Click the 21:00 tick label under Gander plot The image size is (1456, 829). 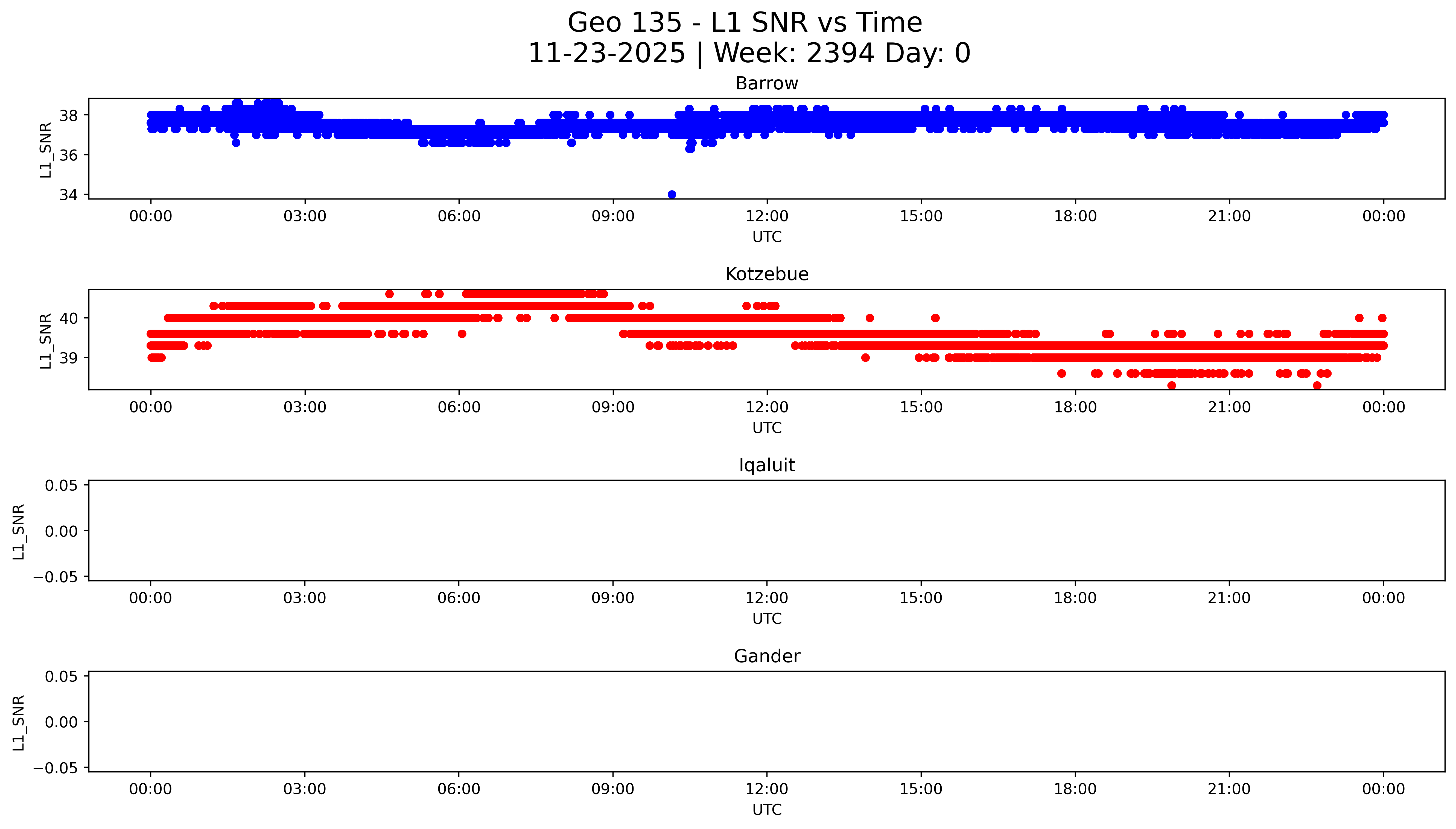[1229, 789]
